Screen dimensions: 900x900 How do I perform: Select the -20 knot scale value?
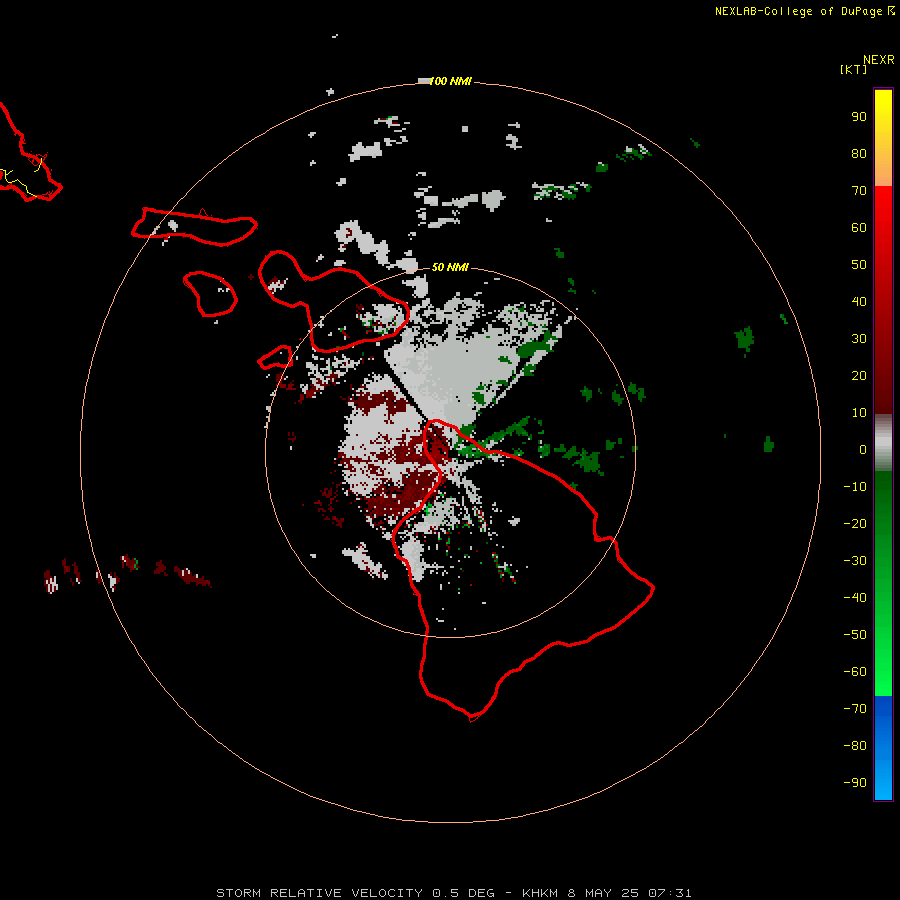point(855,524)
